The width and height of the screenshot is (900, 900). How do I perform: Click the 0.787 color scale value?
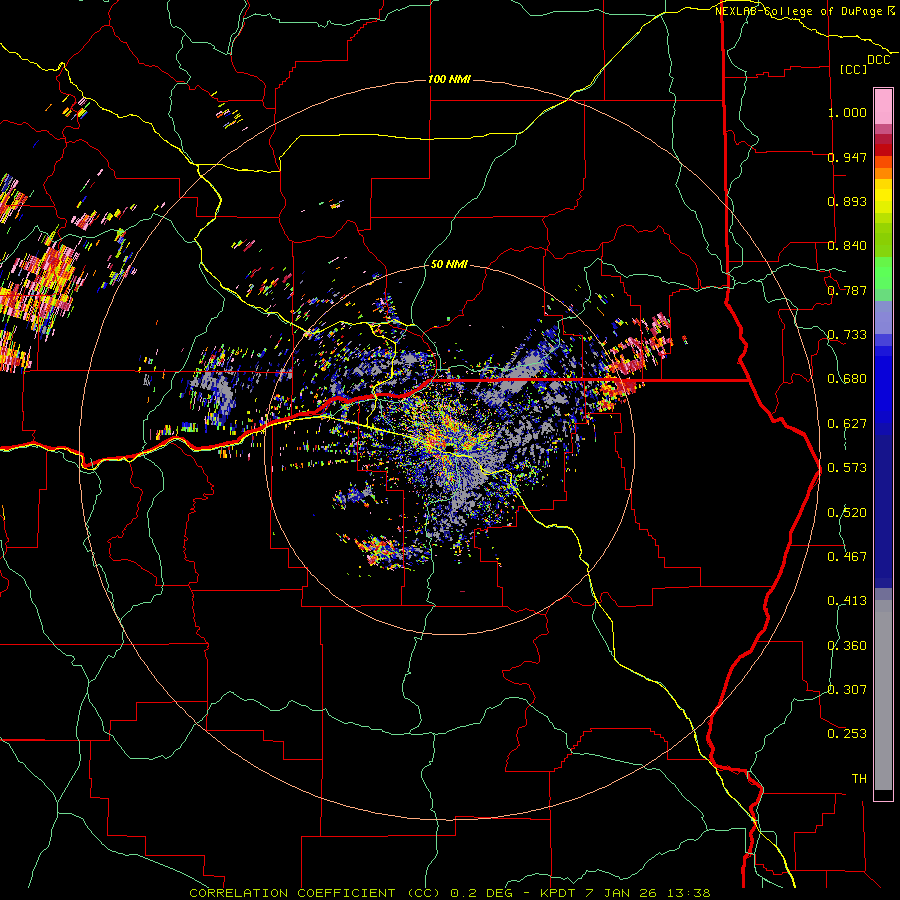pyautogui.click(x=847, y=290)
